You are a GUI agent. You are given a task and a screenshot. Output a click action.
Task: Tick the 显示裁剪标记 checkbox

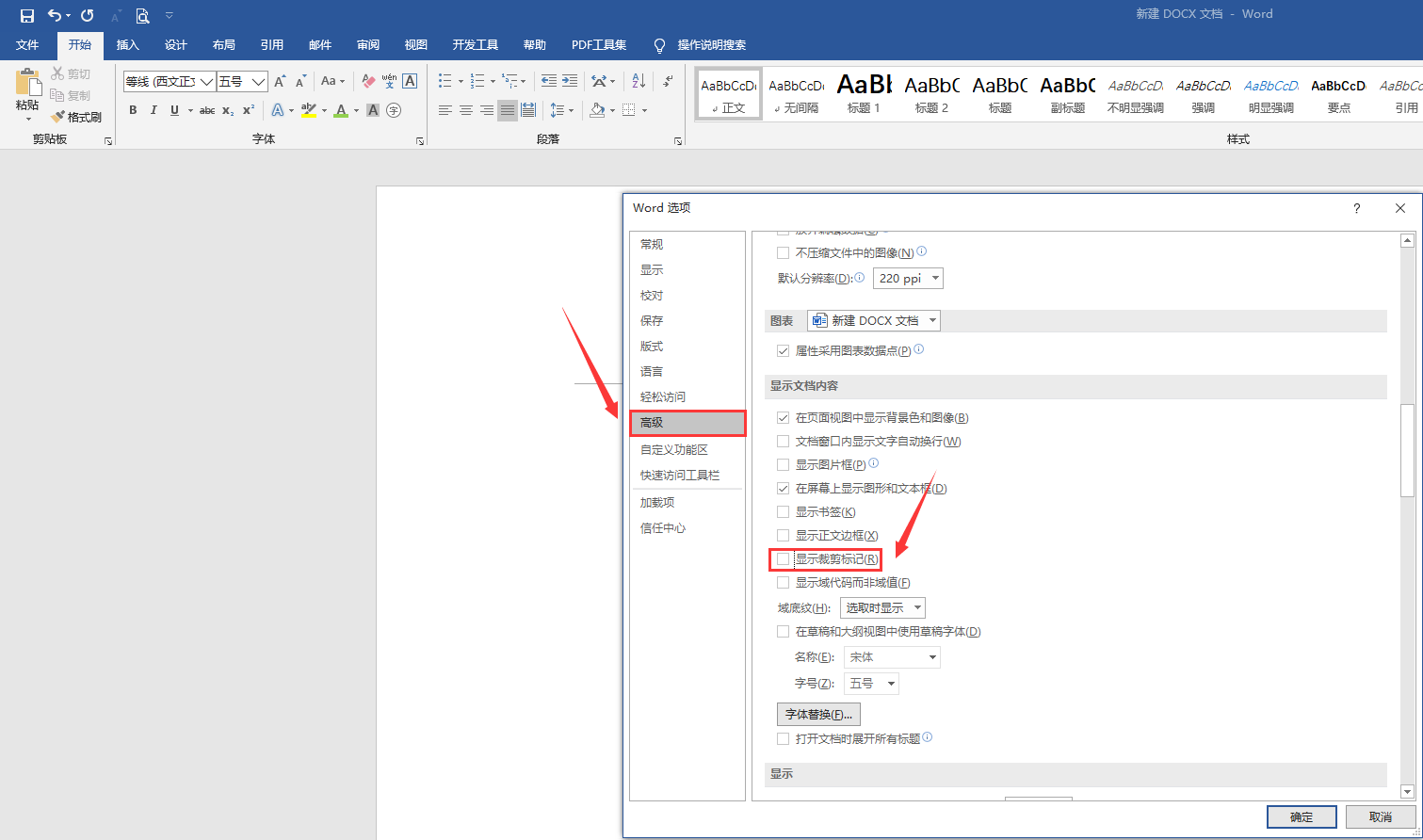tap(783, 559)
